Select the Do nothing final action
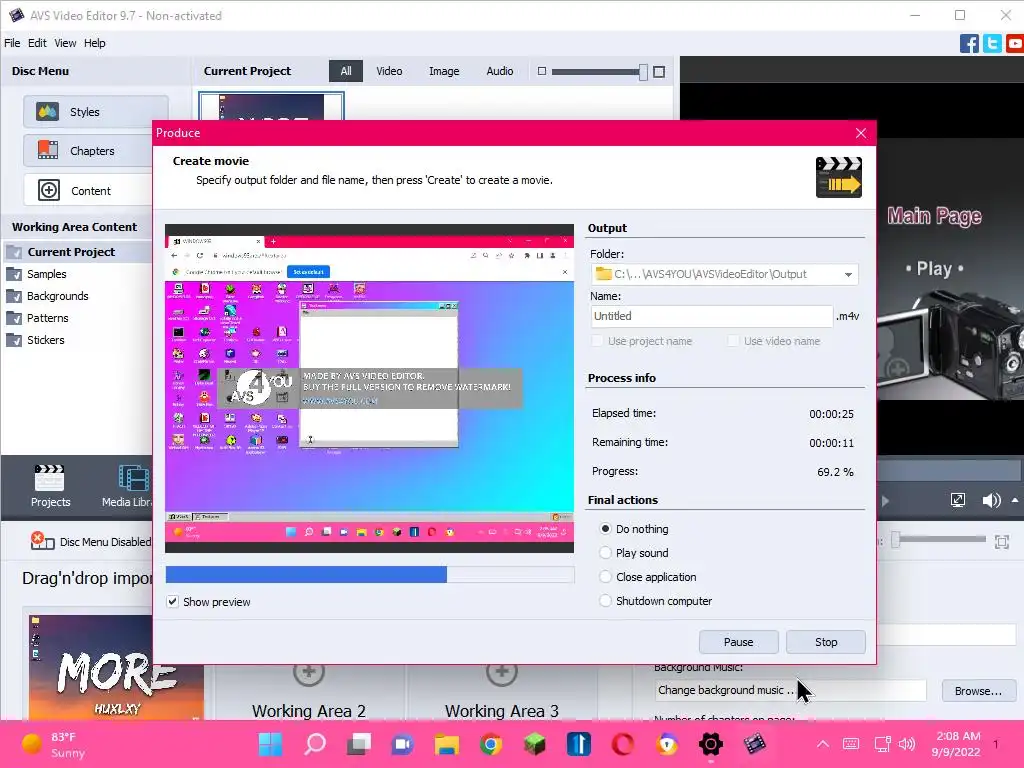Viewport: 1024px width, 768px height. point(605,528)
